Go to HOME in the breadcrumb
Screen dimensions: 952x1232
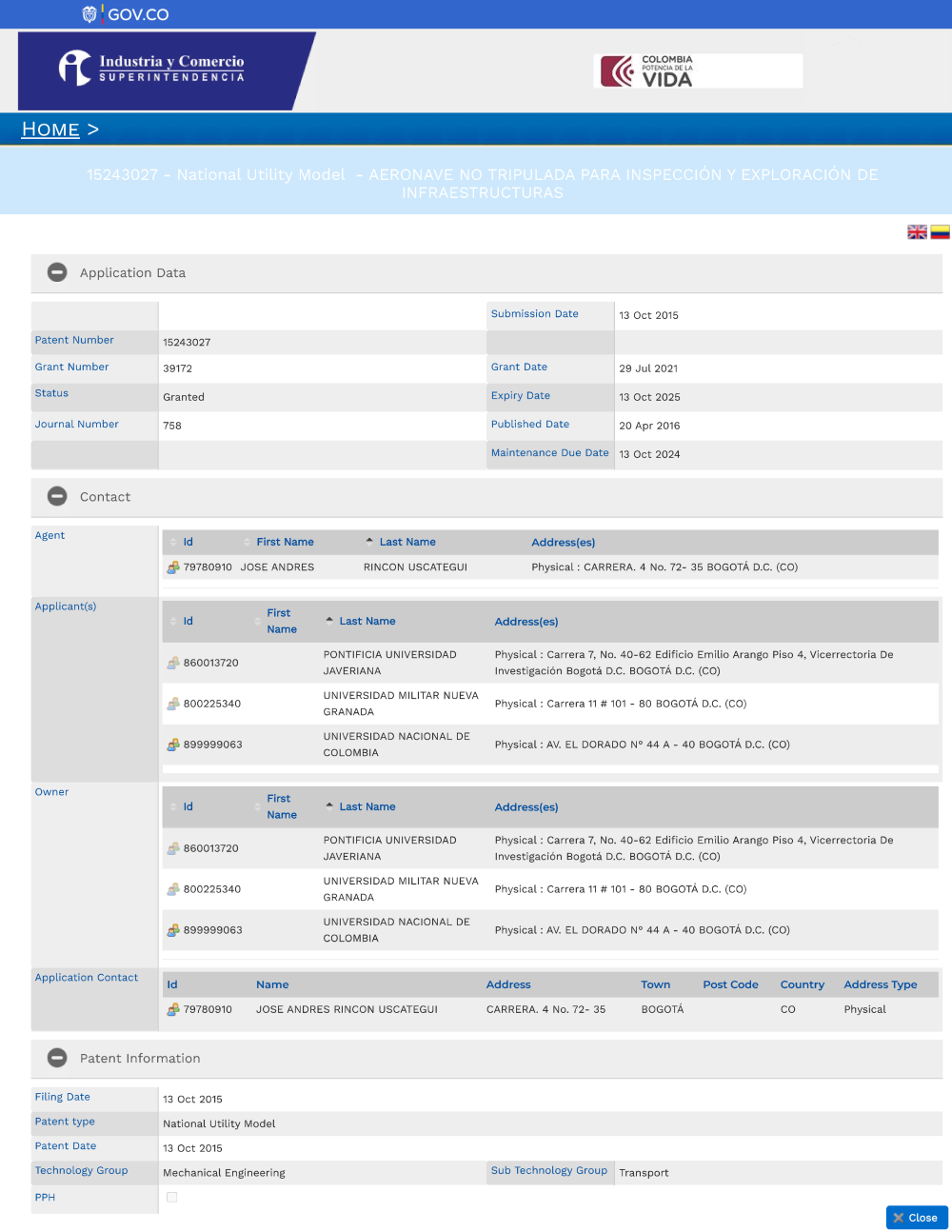(x=50, y=129)
